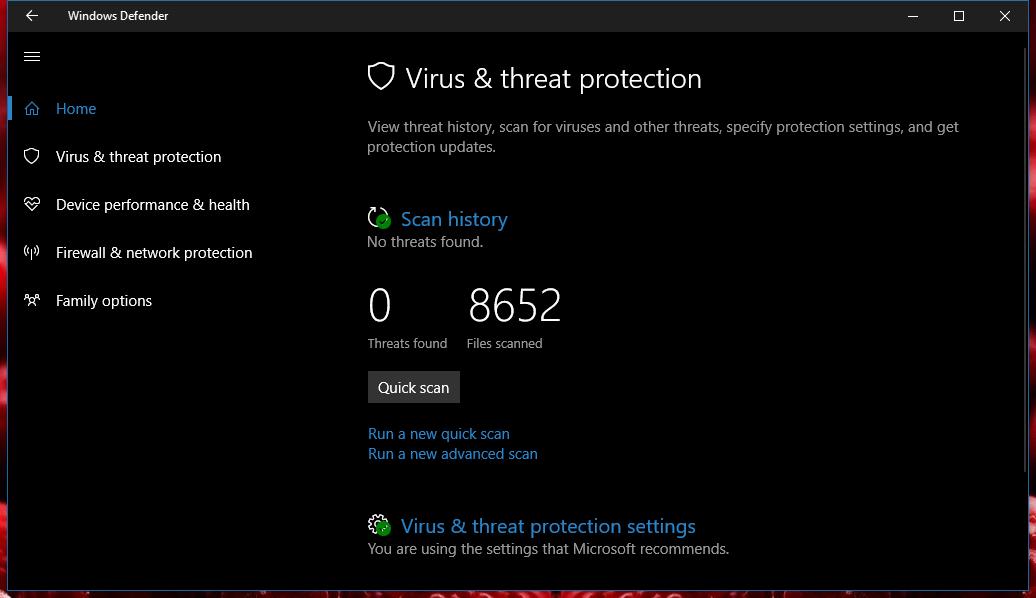Viewport: 1036px width, 598px height.
Task: Click the heart icon for Device health
Action: click(x=32, y=204)
